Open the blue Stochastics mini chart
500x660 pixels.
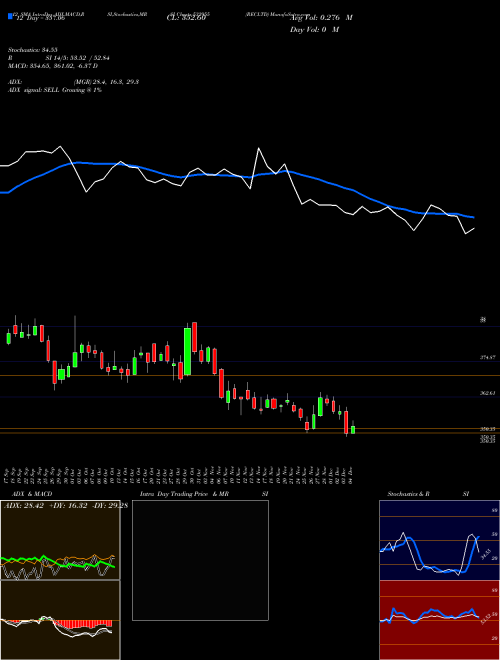(x=439, y=540)
